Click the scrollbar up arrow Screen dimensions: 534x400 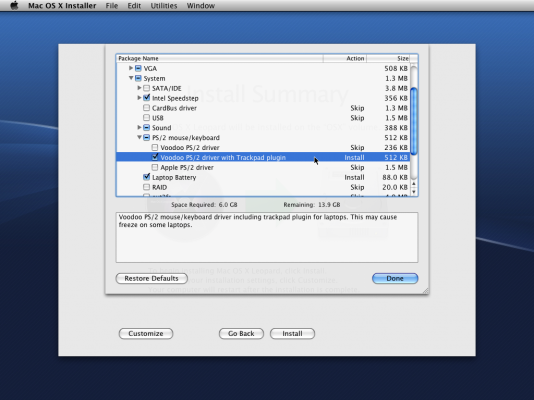coord(414,184)
